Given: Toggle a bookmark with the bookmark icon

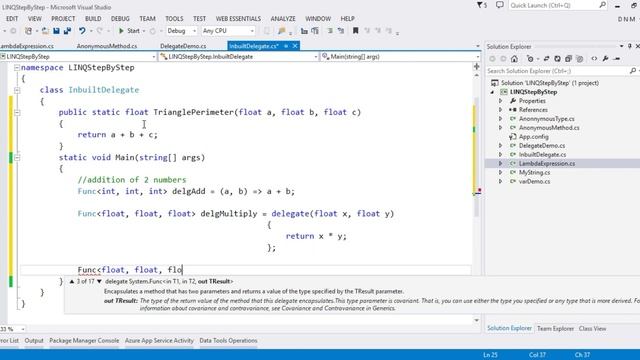Looking at the screenshot, I should click(356, 31).
